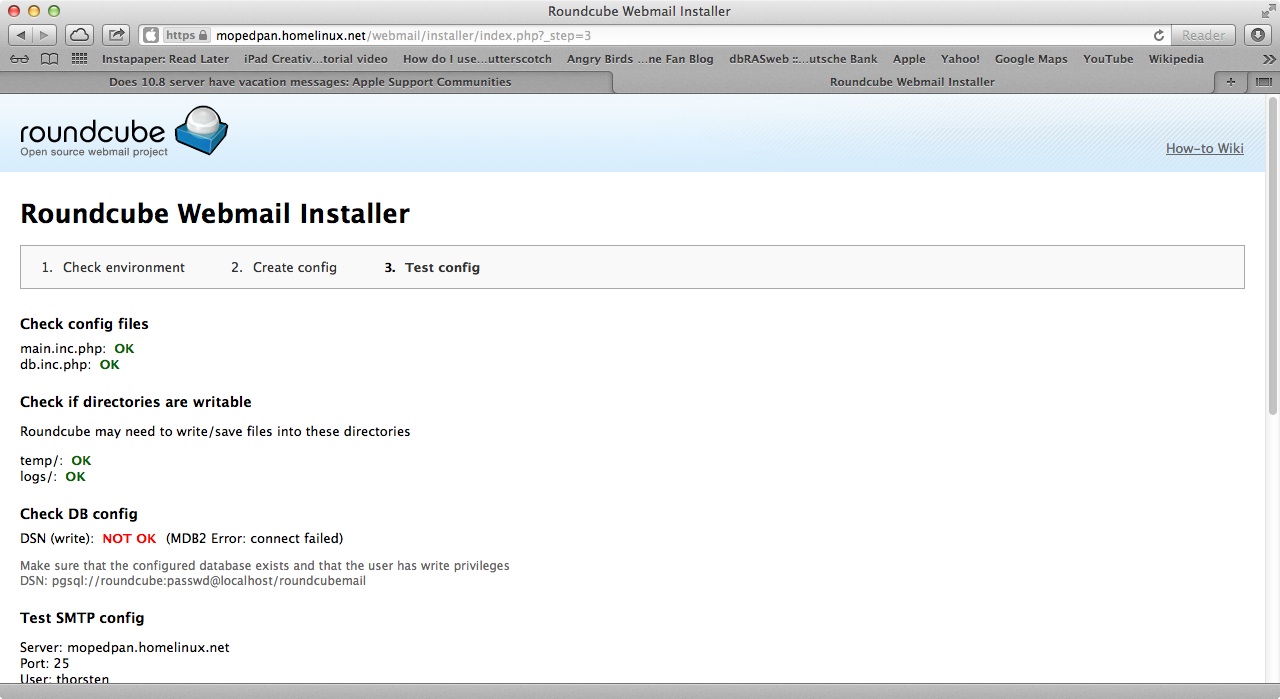Click the MDB2 Error: connect failed message
This screenshot has width=1280, height=699.
(x=254, y=539)
